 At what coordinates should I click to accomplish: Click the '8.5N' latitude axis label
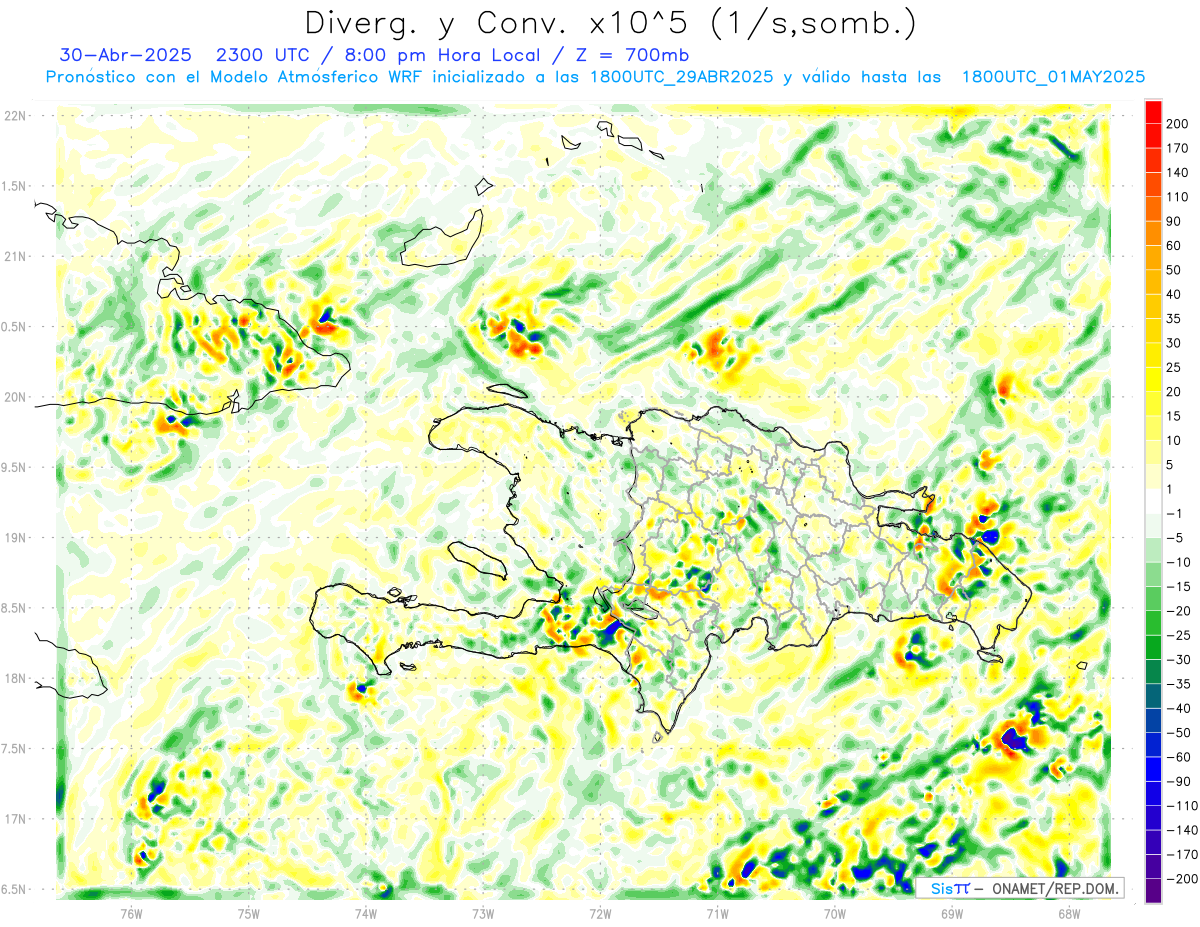coord(15,608)
